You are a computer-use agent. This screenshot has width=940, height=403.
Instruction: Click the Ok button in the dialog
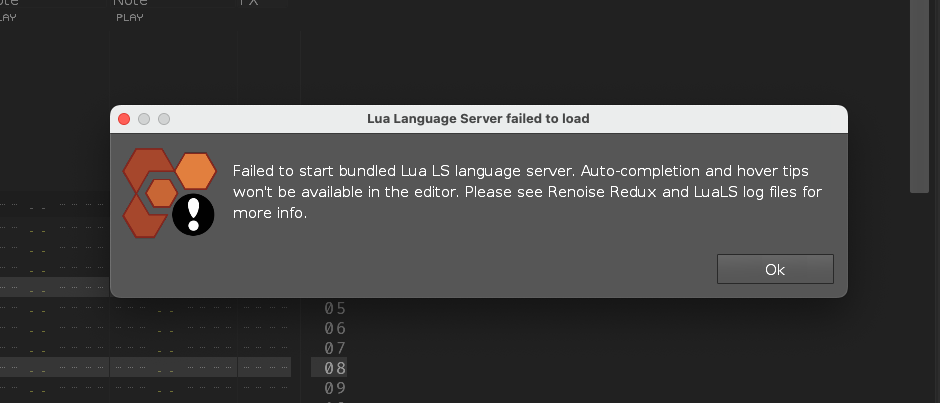coord(775,269)
